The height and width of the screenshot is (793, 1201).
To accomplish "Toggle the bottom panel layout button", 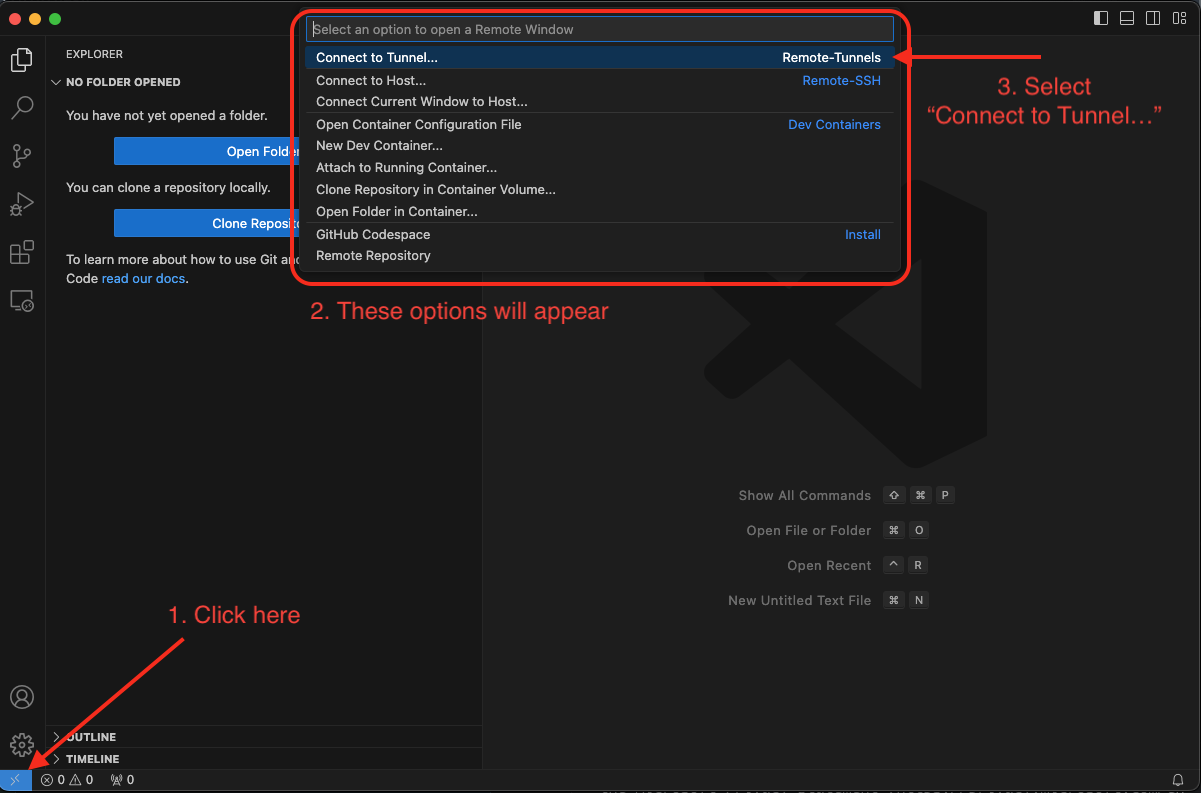I will 1127,18.
